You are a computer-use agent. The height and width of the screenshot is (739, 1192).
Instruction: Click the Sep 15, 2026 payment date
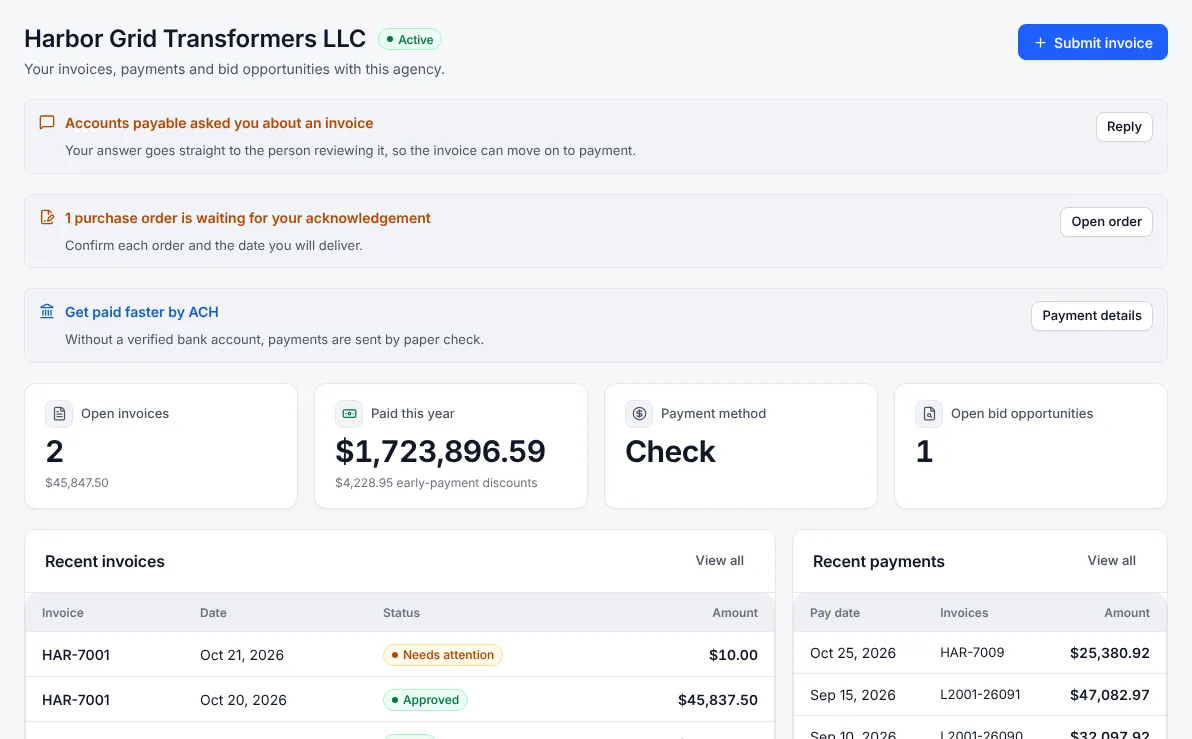tap(853, 695)
